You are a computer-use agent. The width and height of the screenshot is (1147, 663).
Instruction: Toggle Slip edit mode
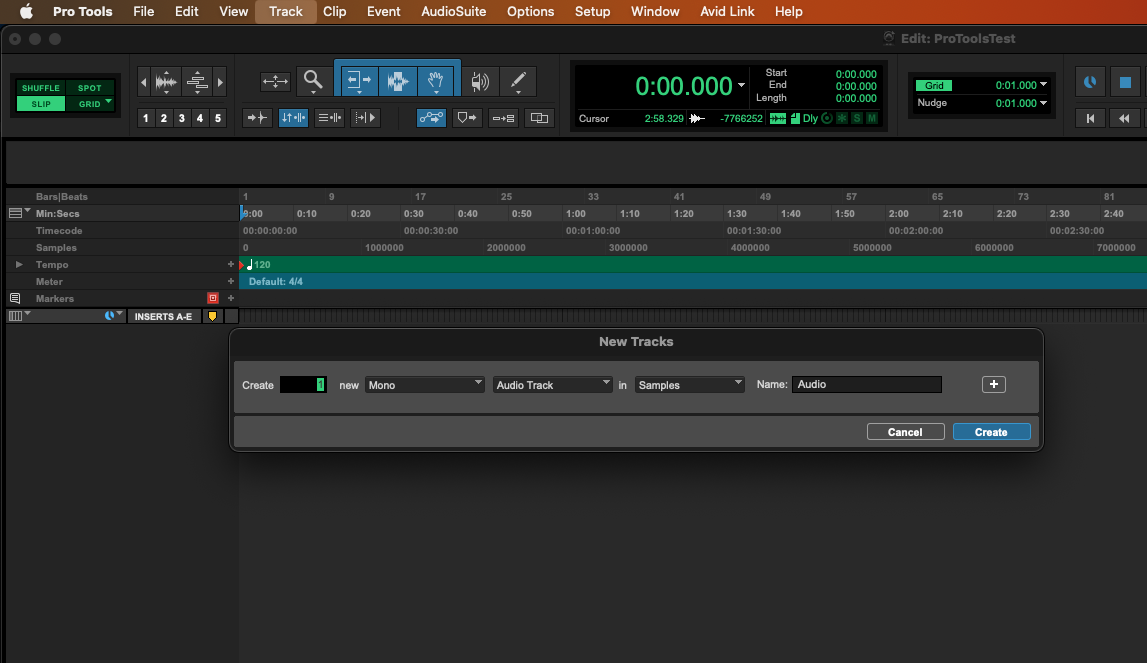tap(41, 104)
